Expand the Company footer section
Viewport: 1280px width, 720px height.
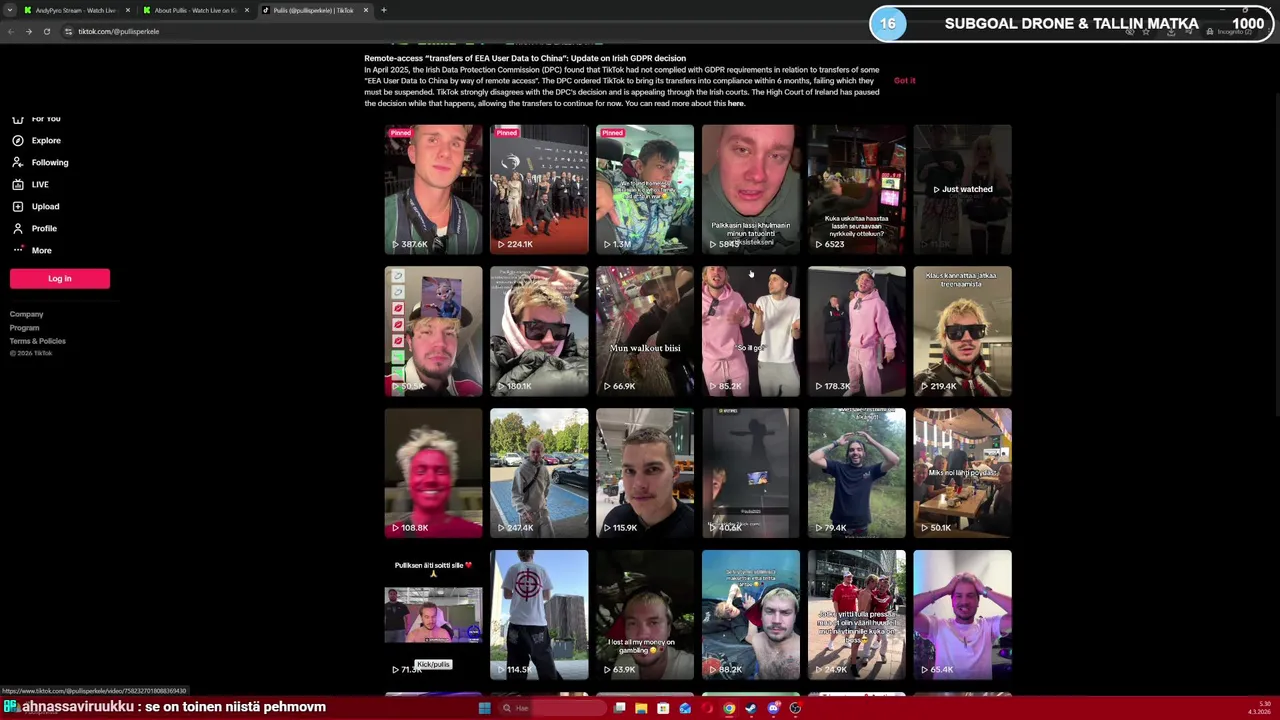pos(27,314)
